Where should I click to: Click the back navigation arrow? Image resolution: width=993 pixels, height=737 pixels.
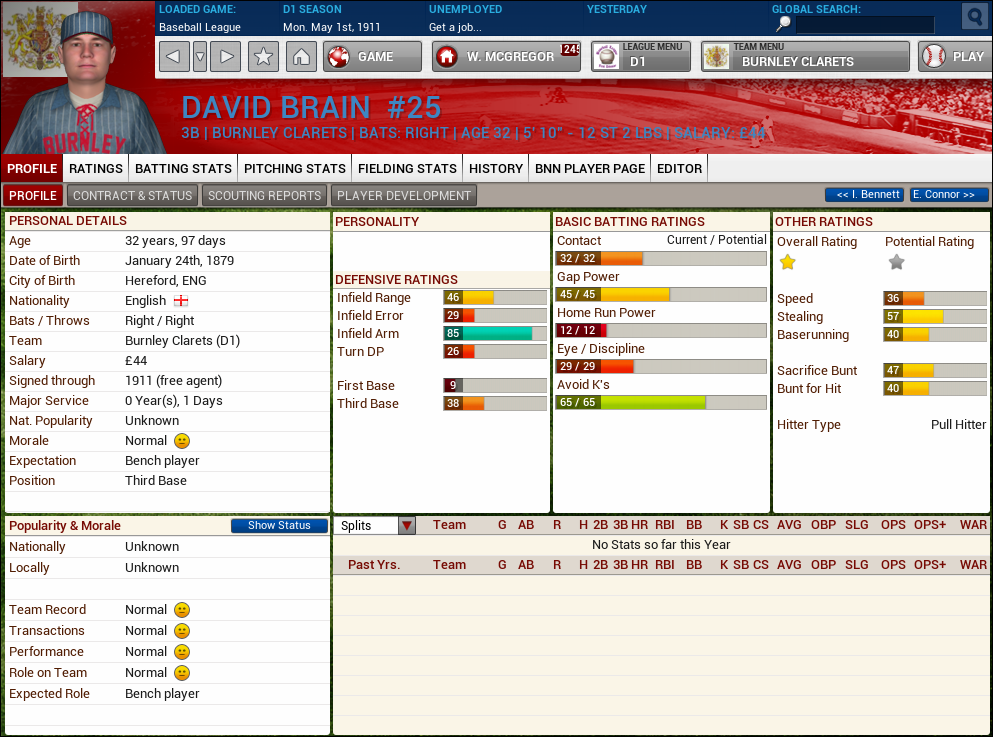point(174,57)
